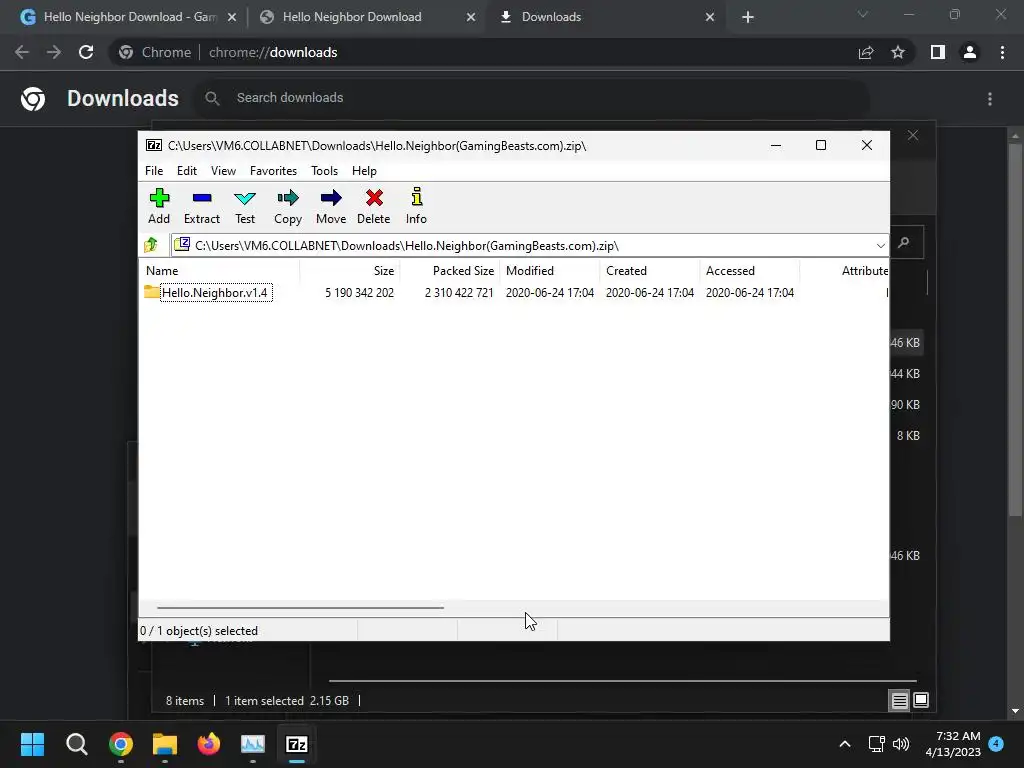
Task: Open Windows taskbar search
Action: (x=76, y=744)
